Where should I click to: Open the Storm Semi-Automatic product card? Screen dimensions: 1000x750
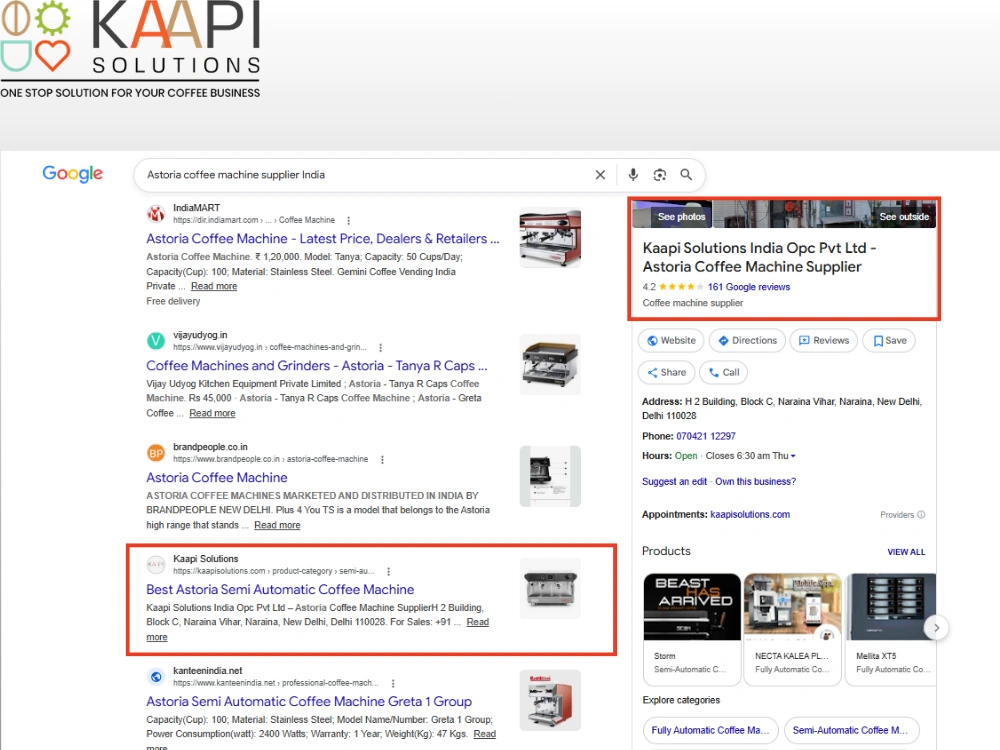[x=692, y=629]
